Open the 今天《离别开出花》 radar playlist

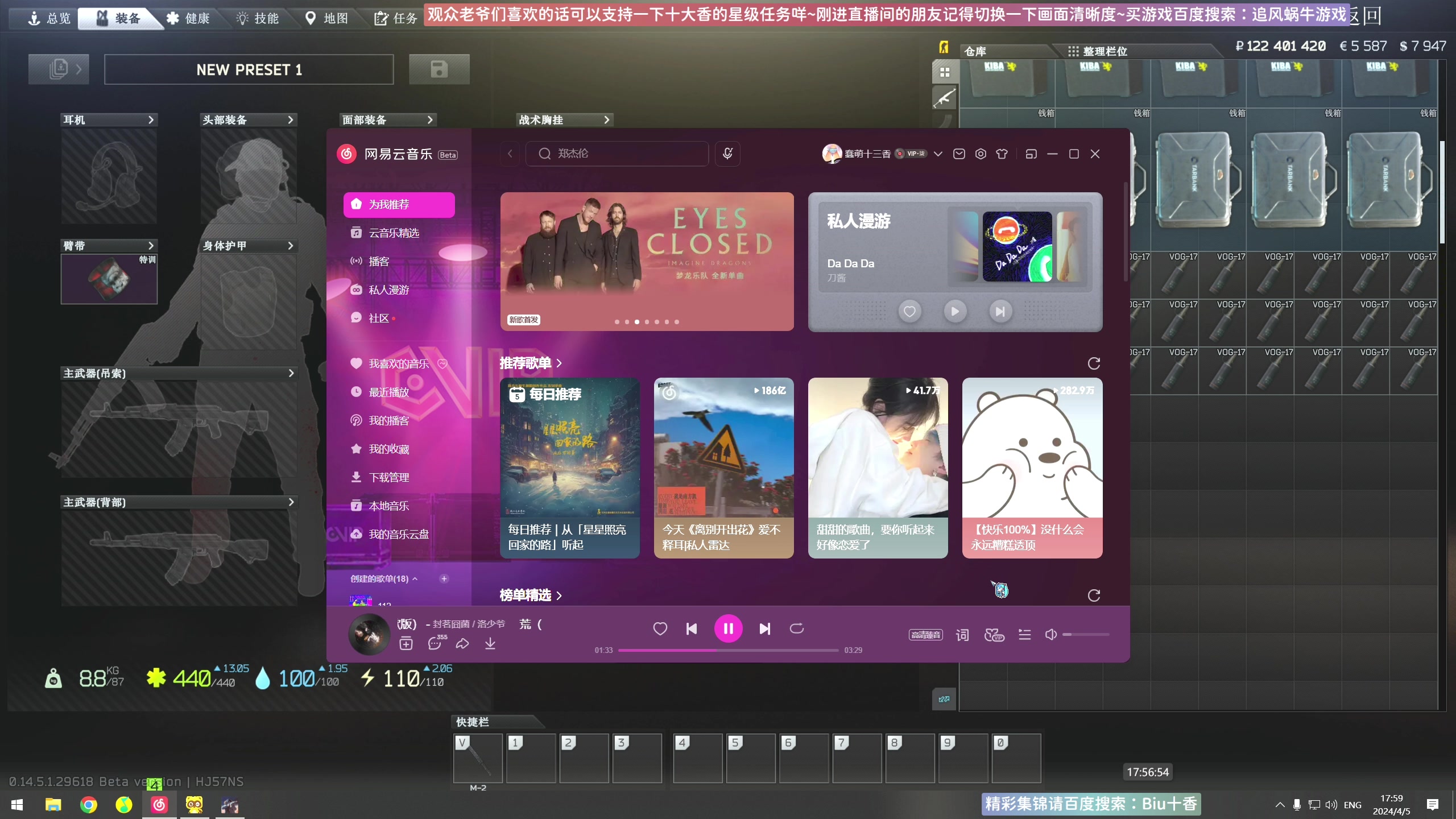724,468
